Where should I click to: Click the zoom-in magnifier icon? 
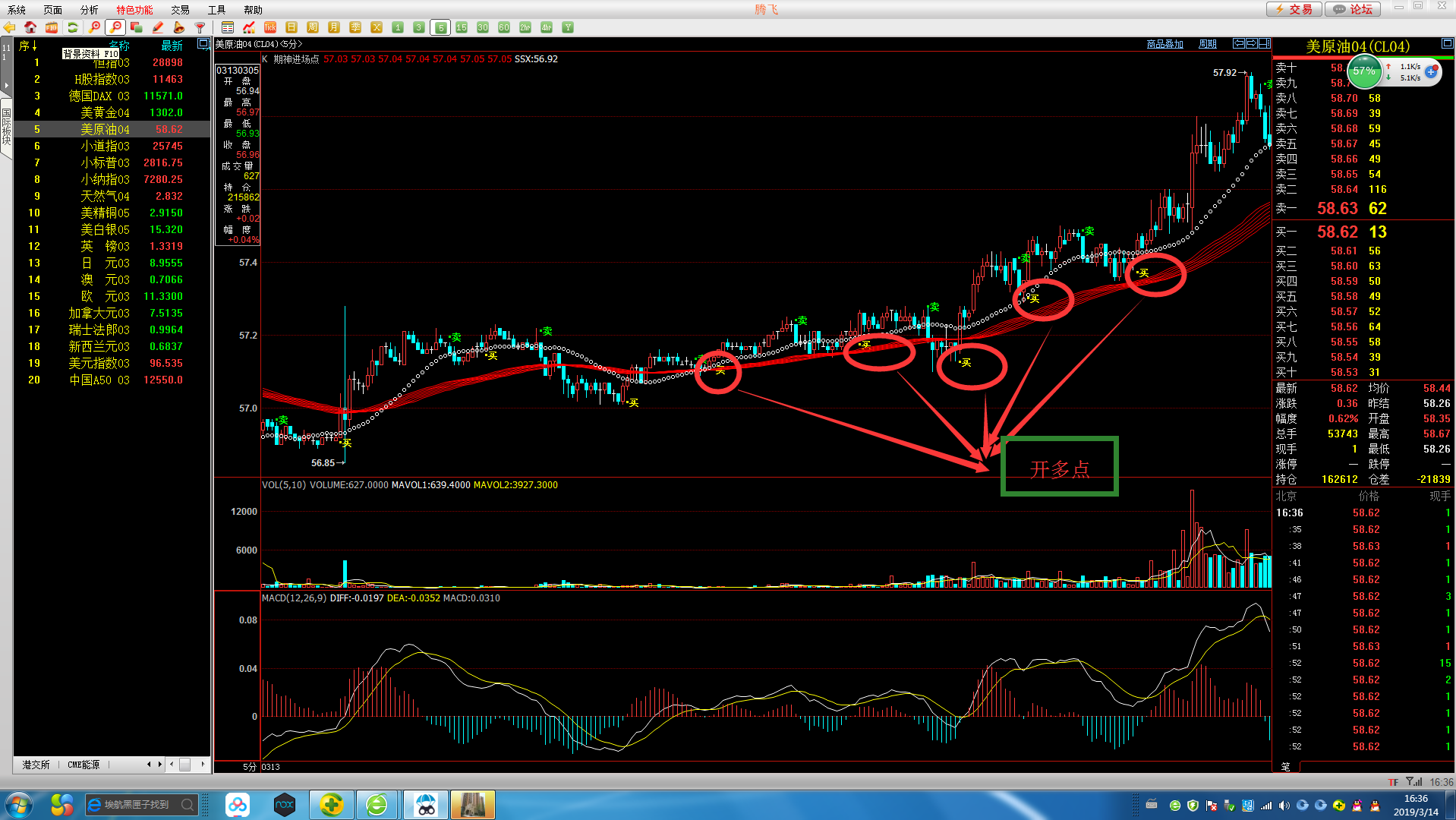94,27
